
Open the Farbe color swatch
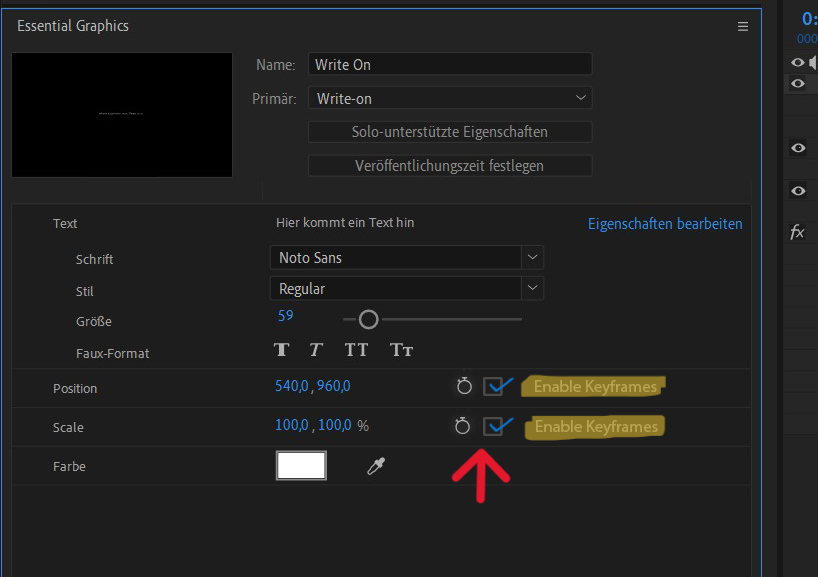click(301, 465)
